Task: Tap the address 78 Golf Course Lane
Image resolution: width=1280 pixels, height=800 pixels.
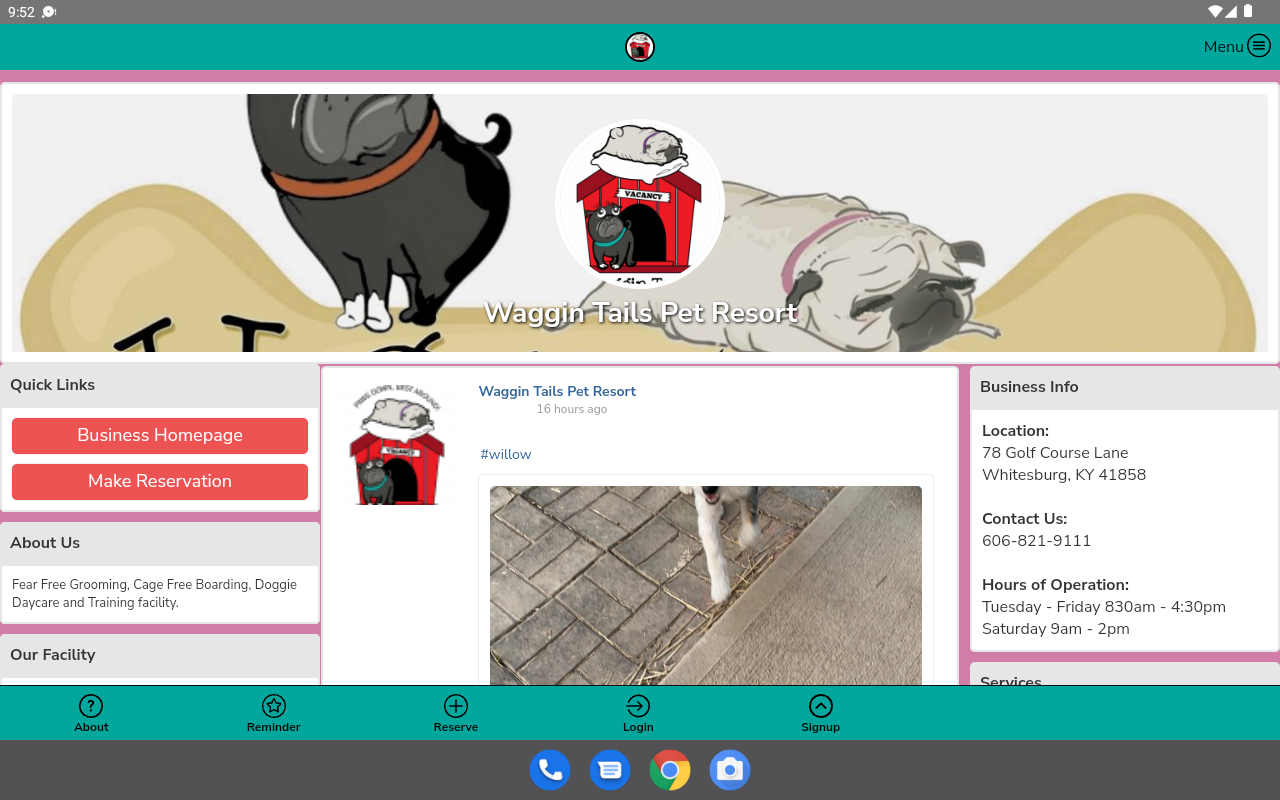Action: [1055, 453]
